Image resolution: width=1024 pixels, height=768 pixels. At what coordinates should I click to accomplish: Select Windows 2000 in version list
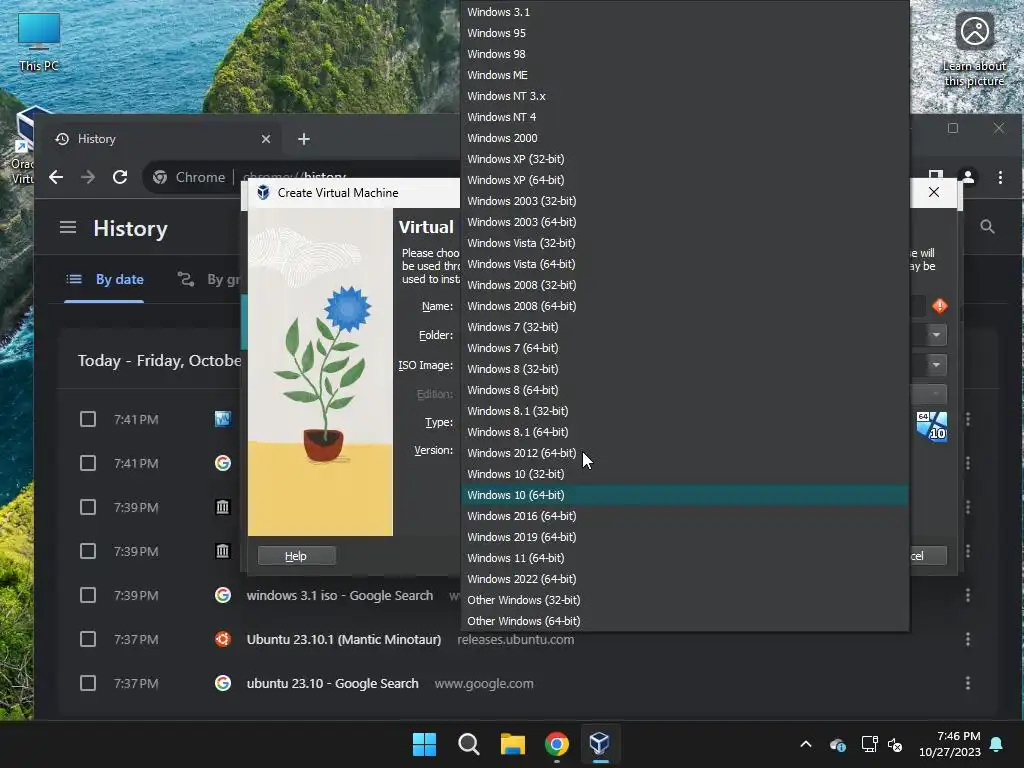[x=684, y=138]
